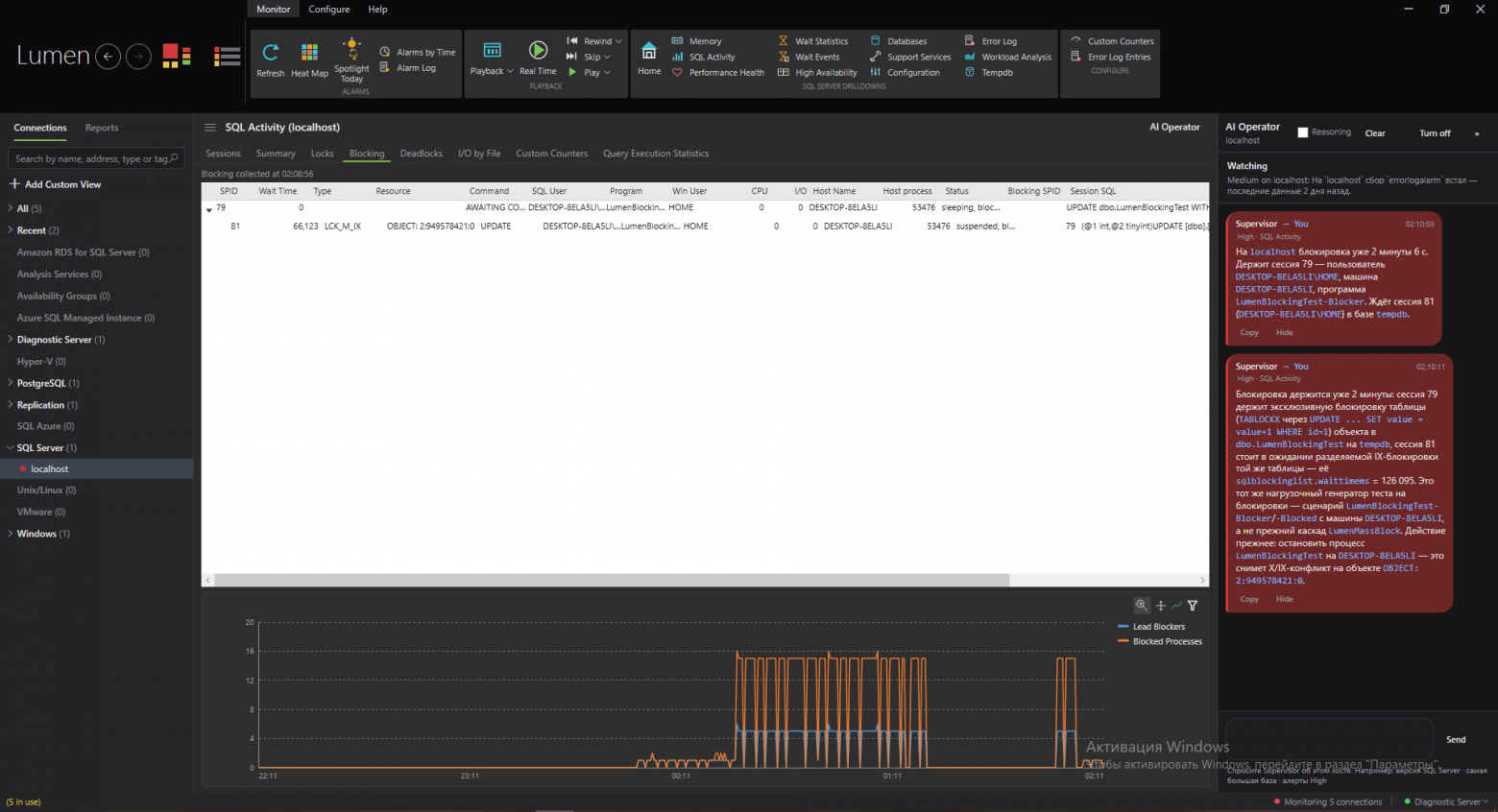Image resolution: width=1498 pixels, height=812 pixels.
Task: Open the Performance Health drilldown
Action: coord(718,72)
